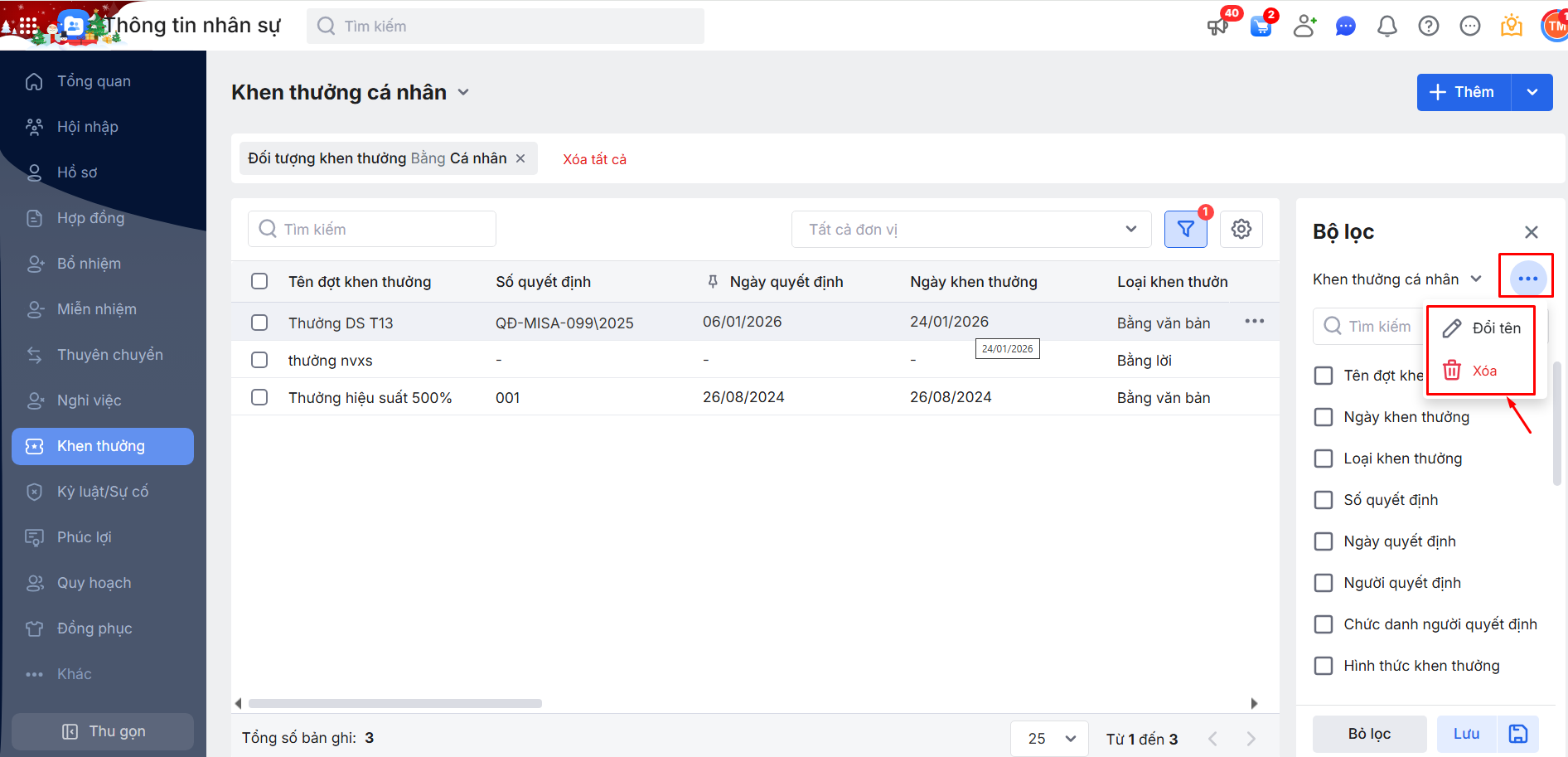Enable the Ngày quyết định filter checkbox
The image size is (1568, 757).
1324,541
